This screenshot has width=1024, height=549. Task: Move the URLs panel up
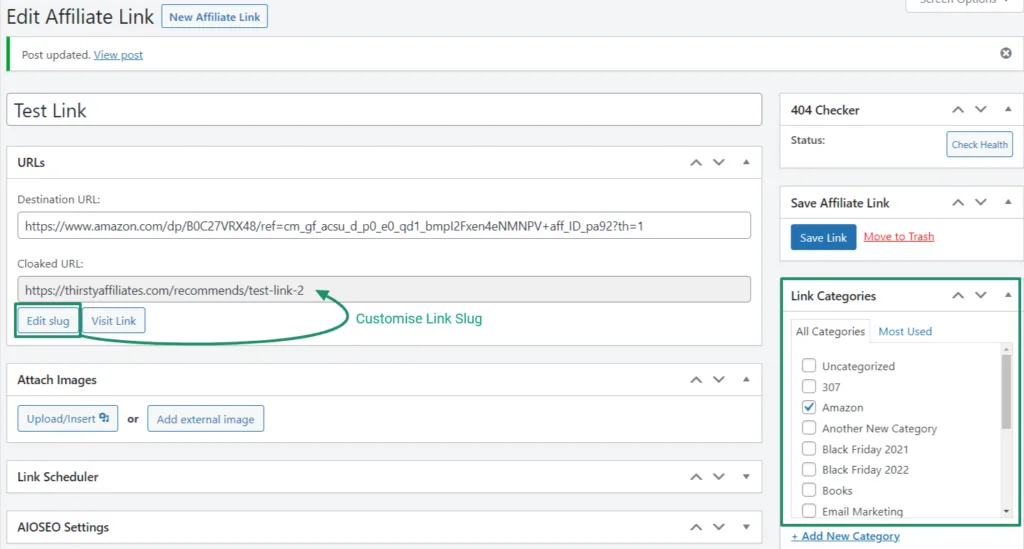tap(696, 162)
